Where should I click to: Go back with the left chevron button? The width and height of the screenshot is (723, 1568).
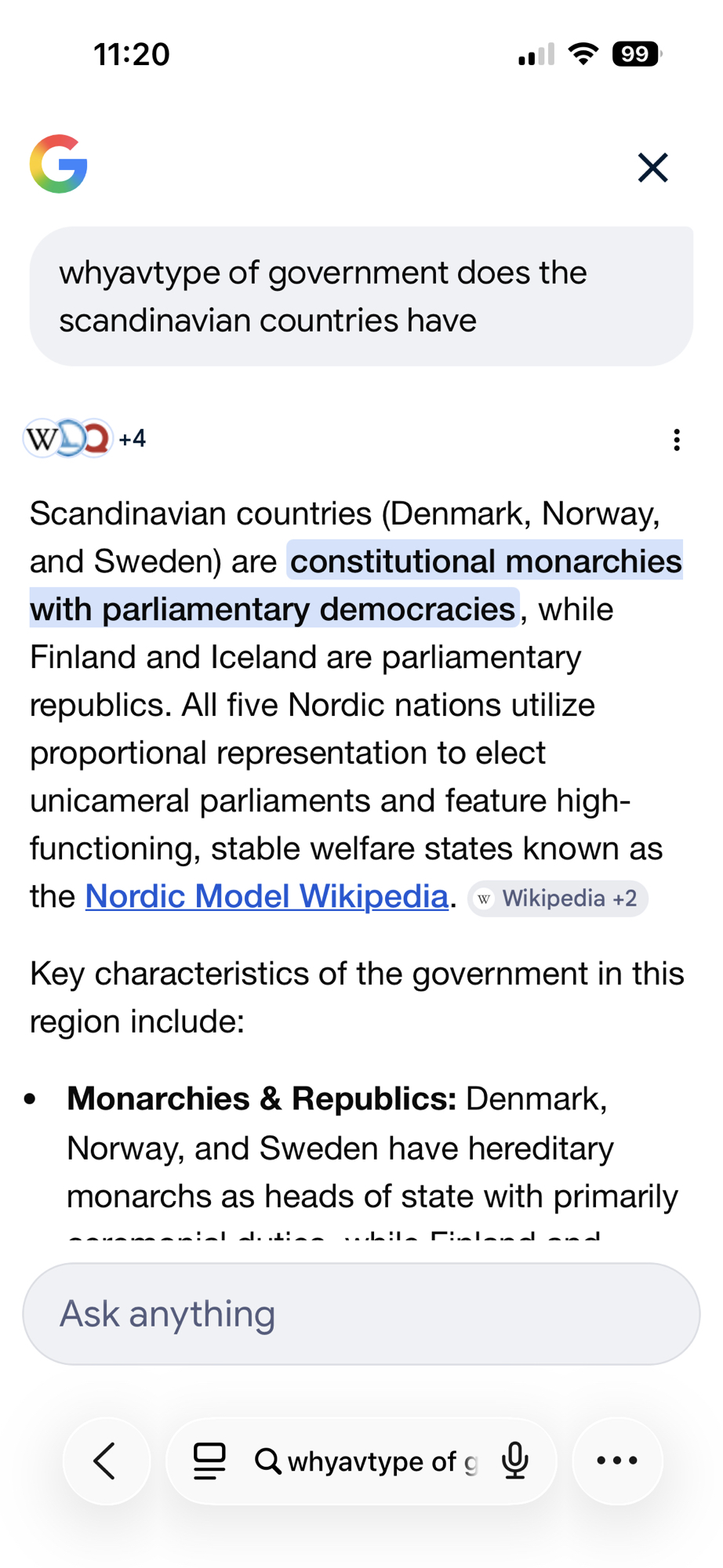point(106,1461)
